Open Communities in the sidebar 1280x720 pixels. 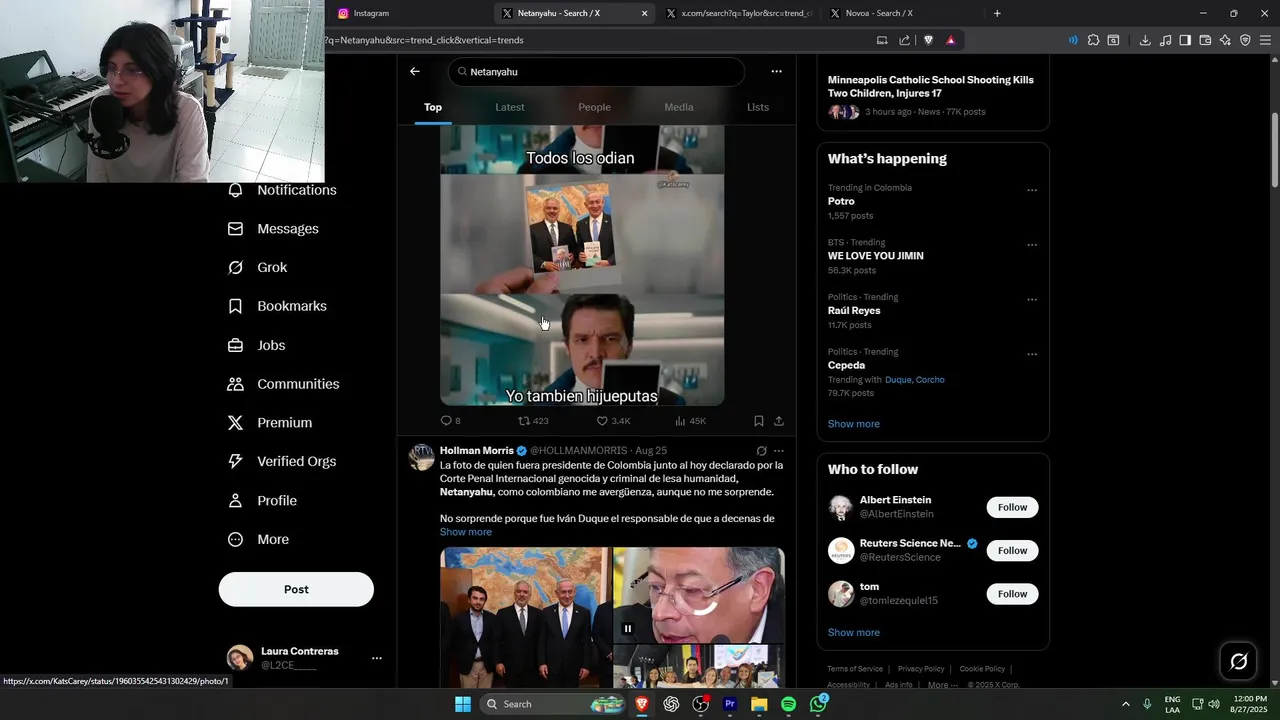(x=283, y=384)
